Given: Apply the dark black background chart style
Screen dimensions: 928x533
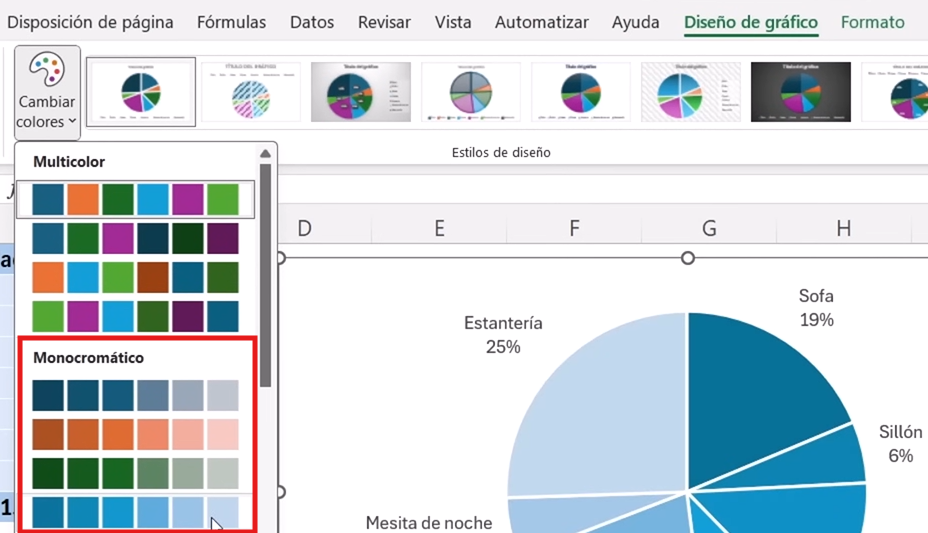Looking at the screenshot, I should (x=801, y=92).
